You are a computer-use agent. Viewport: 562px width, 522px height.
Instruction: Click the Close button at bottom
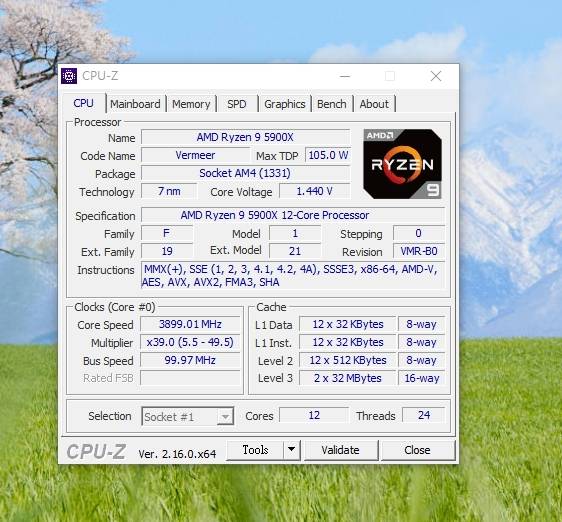(x=417, y=450)
